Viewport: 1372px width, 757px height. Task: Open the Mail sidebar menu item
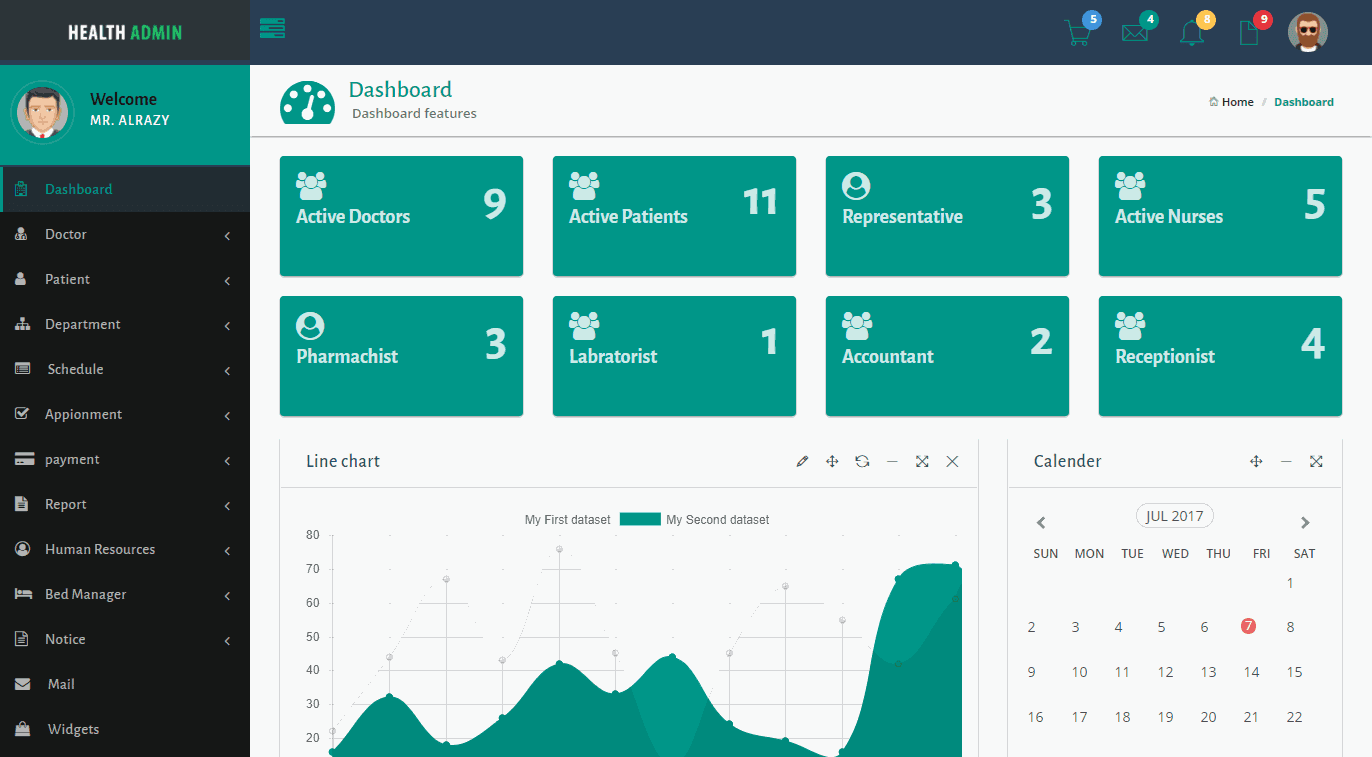pos(61,684)
